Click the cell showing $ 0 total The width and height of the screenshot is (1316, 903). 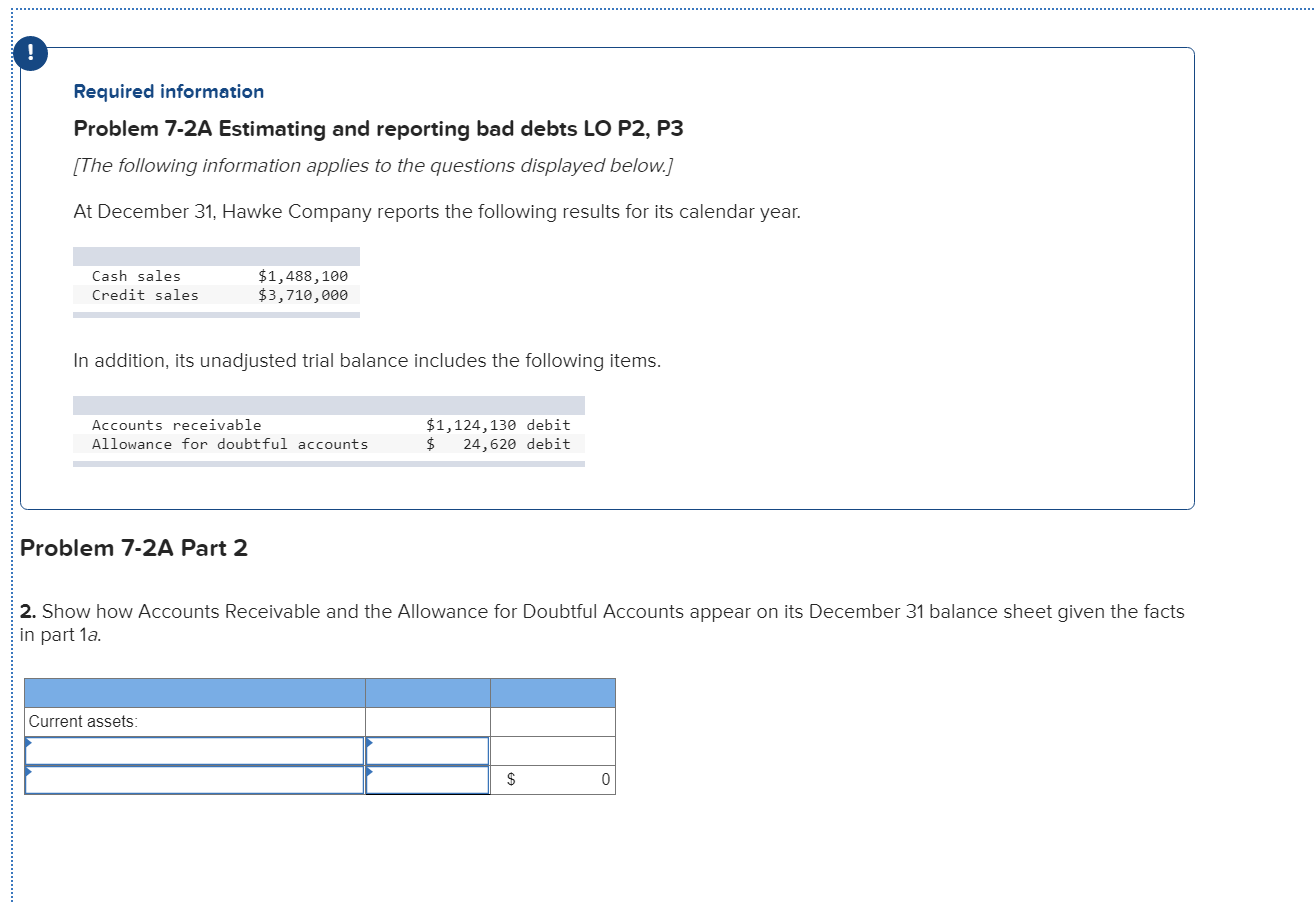[x=552, y=779]
